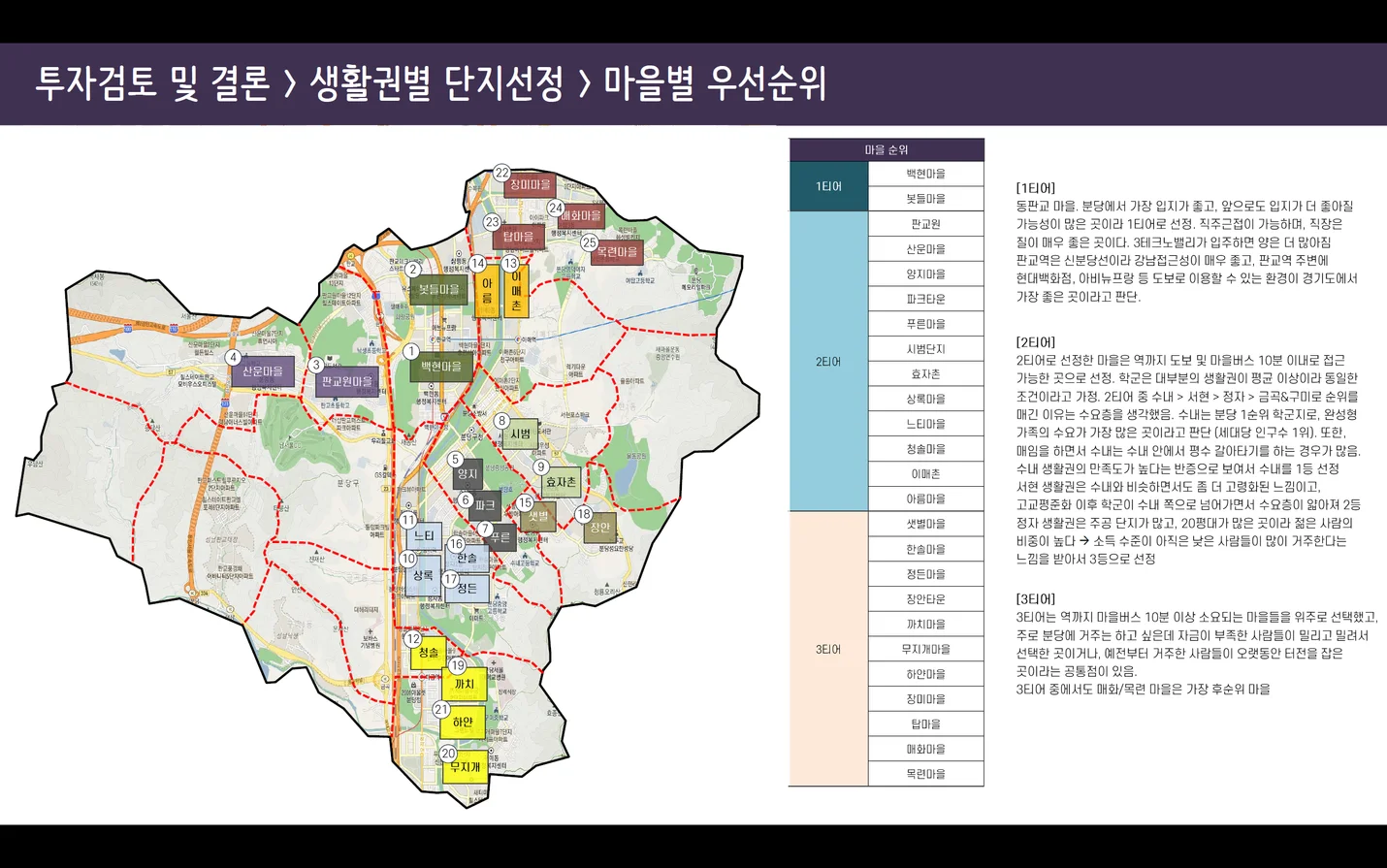Viewport: 1387px width, 868px height.
Task: Select the [3티어] paragraph heading
Action: pos(1036,599)
